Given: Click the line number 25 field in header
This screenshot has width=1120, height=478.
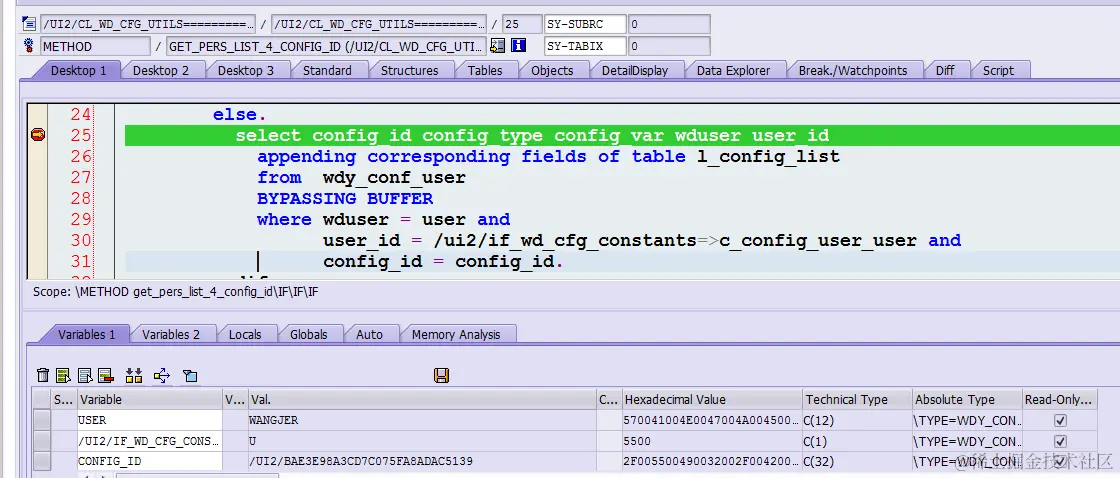Looking at the screenshot, I should 521,24.
